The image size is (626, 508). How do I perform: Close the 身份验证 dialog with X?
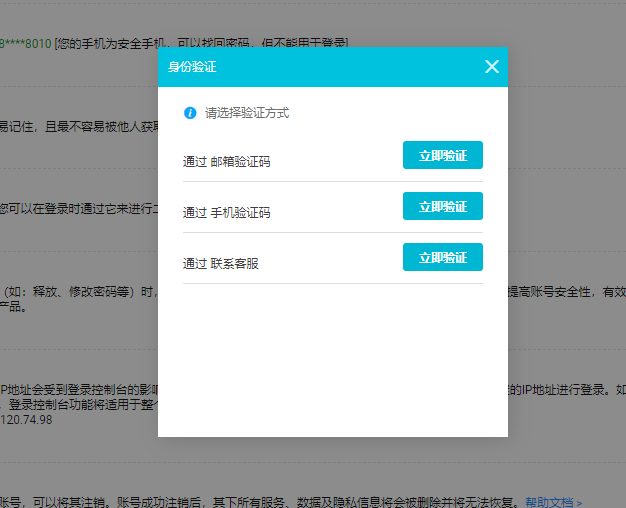coord(492,66)
